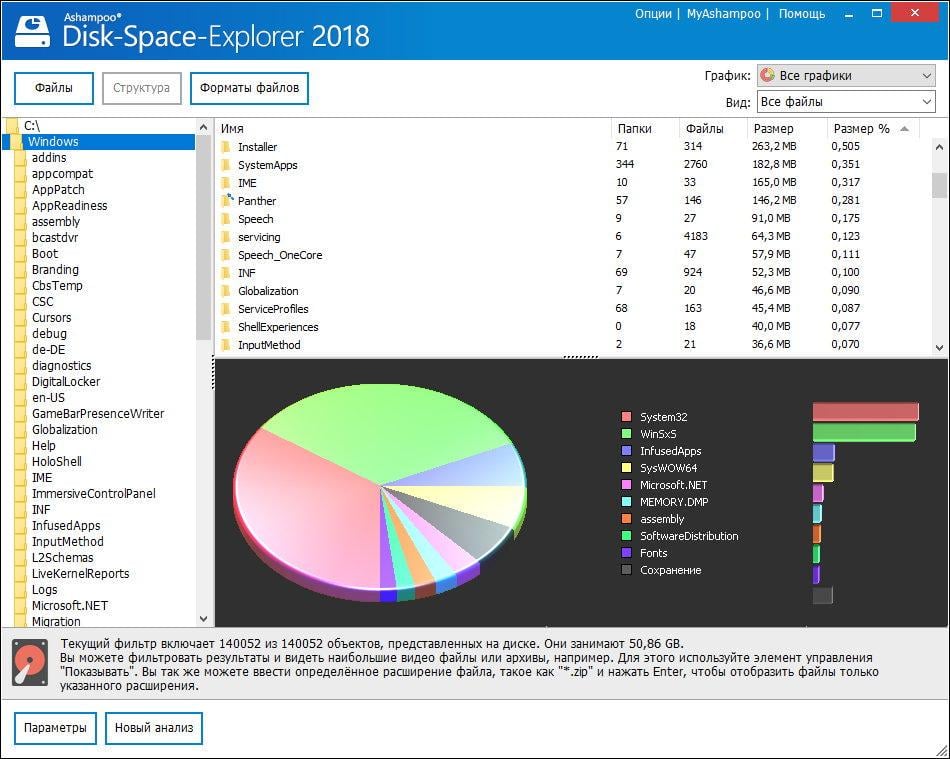Click the pie chart icon inside the График dropdown
The width and height of the screenshot is (950, 759).
765,75
